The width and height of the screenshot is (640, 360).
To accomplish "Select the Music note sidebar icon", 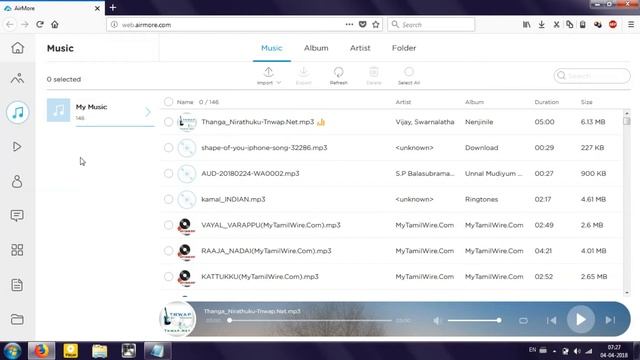I will tap(17, 112).
